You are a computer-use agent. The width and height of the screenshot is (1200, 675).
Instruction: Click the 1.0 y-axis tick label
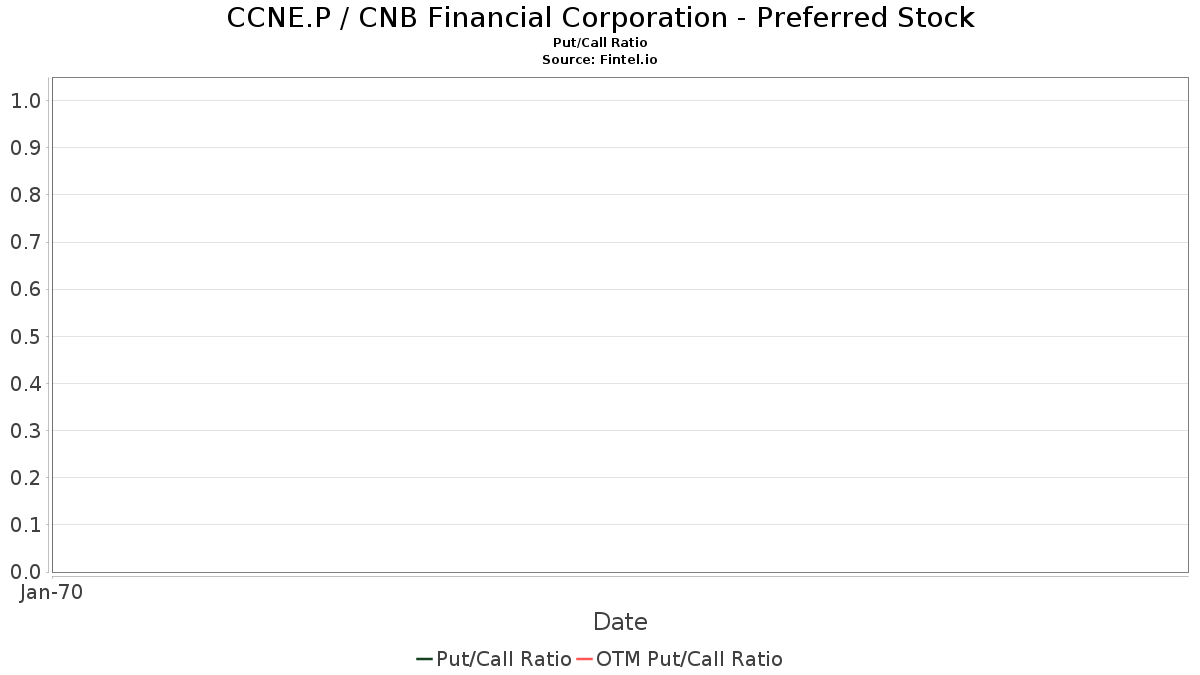point(25,101)
